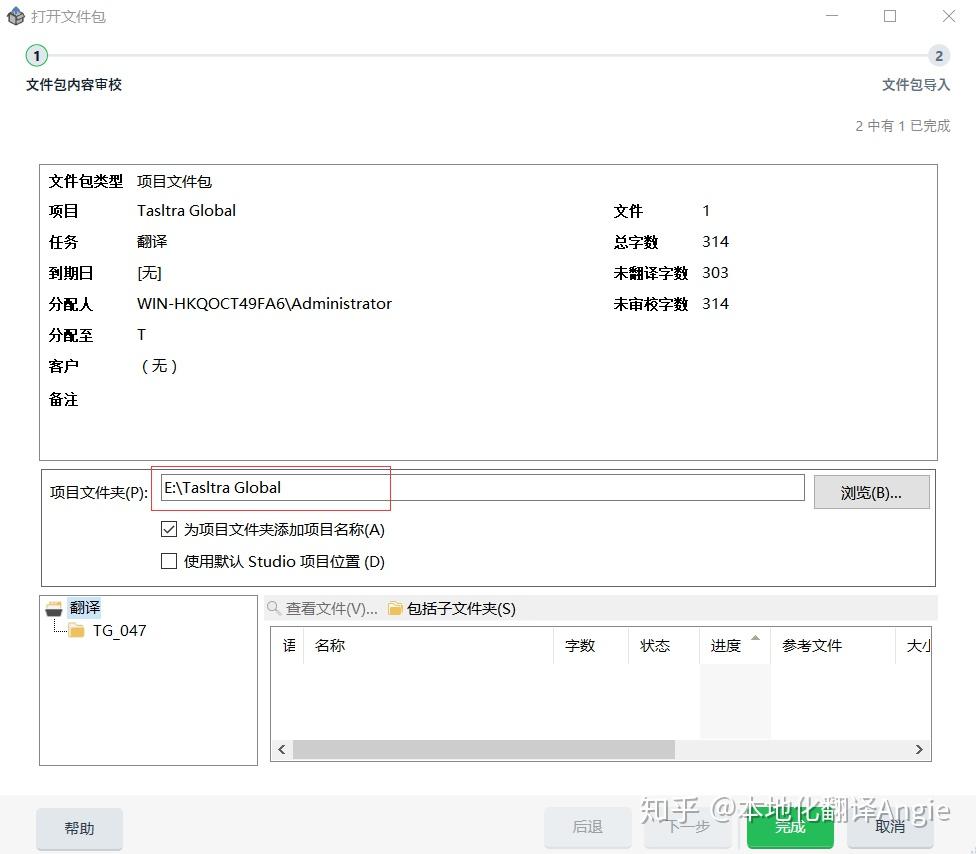
Task: Select the step 1 circle icon
Action: (36, 56)
